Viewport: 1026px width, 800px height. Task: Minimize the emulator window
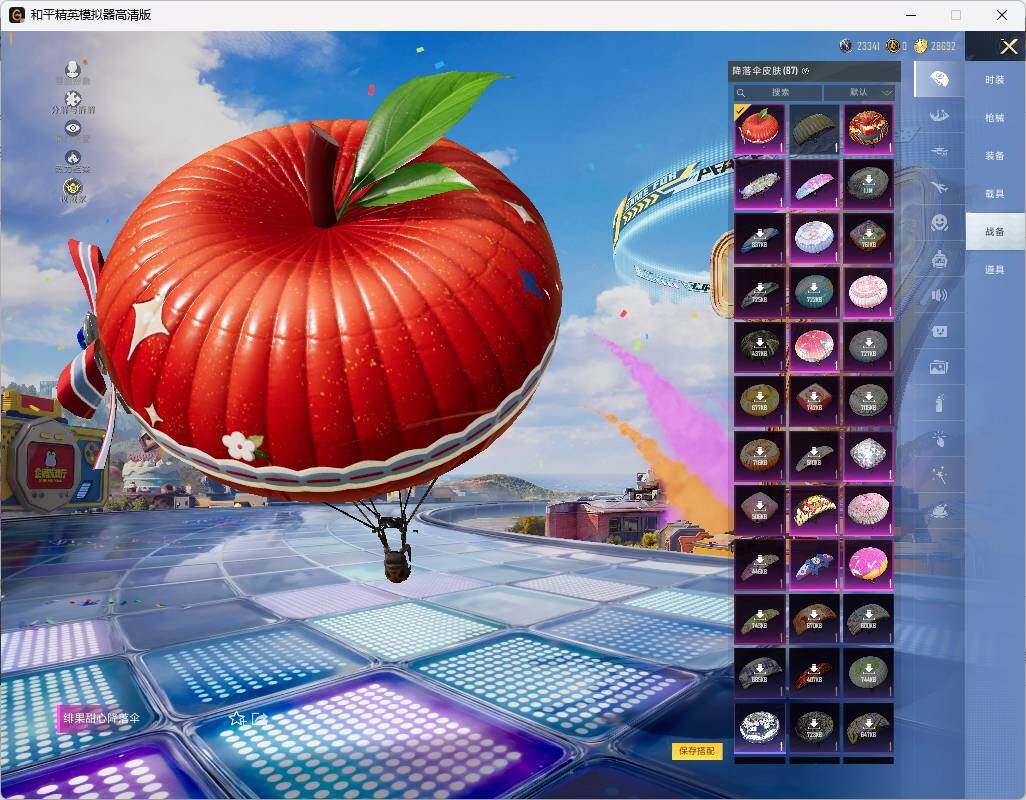[x=911, y=15]
